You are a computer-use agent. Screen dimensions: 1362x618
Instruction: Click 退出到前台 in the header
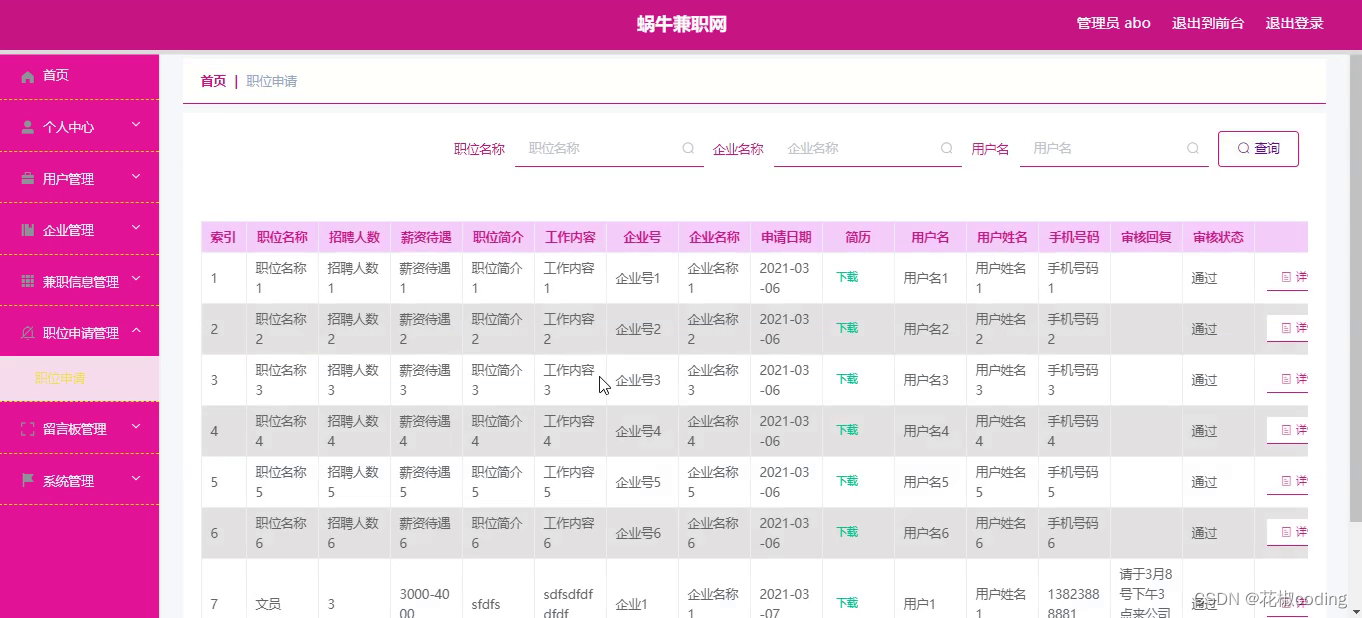click(x=1208, y=23)
